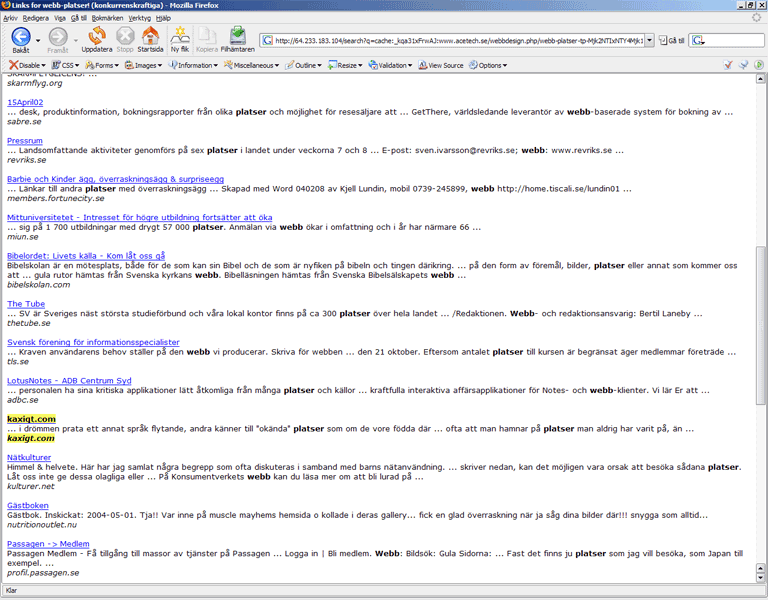Open the 15April02 link
Screen dimensions: 768x600
(25, 102)
